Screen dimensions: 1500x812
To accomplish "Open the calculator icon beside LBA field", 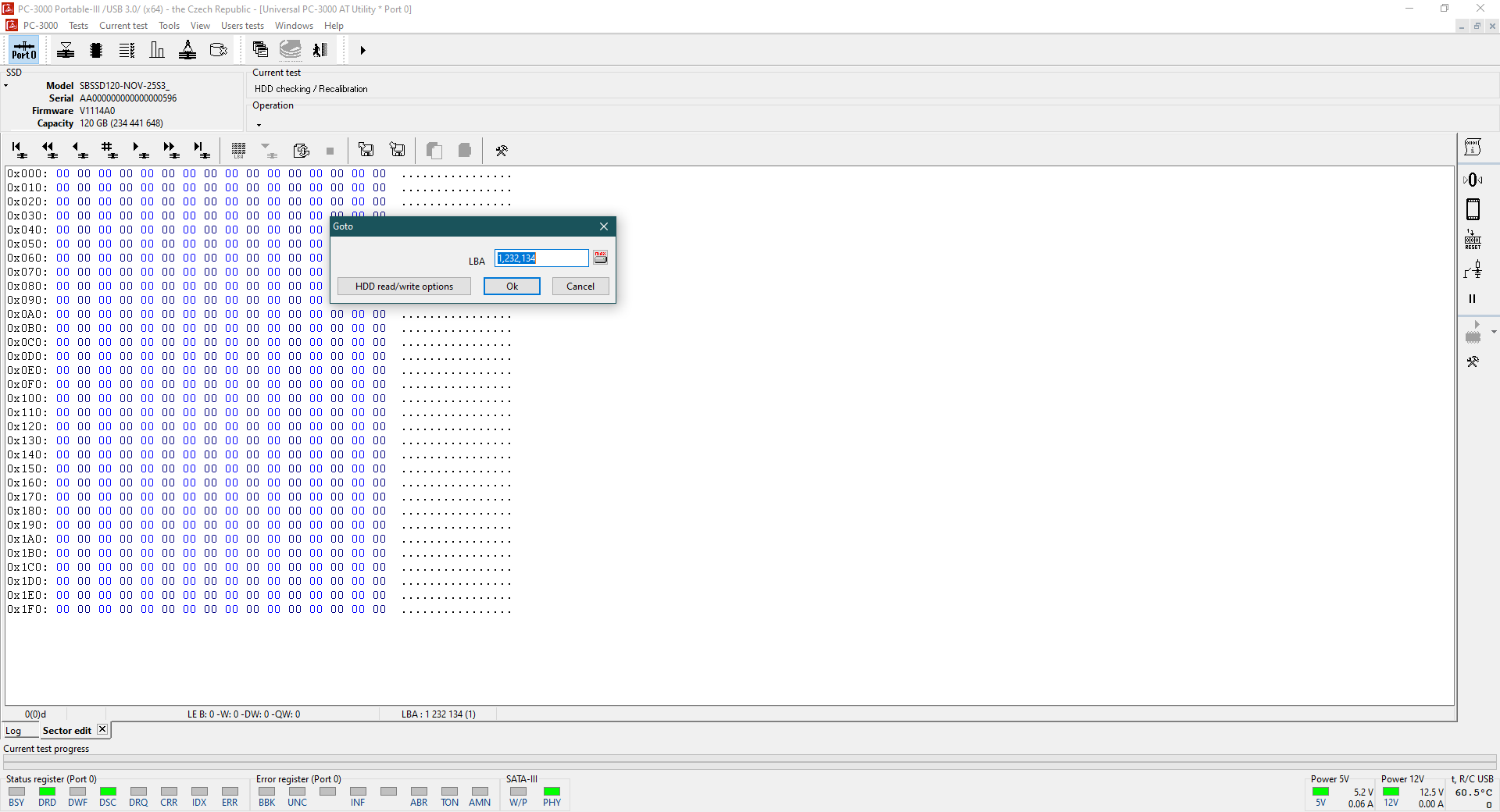I will pyautogui.click(x=601, y=258).
